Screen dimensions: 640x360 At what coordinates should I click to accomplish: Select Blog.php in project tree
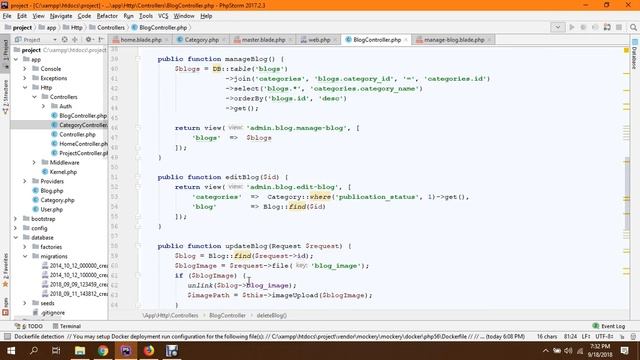48,191
